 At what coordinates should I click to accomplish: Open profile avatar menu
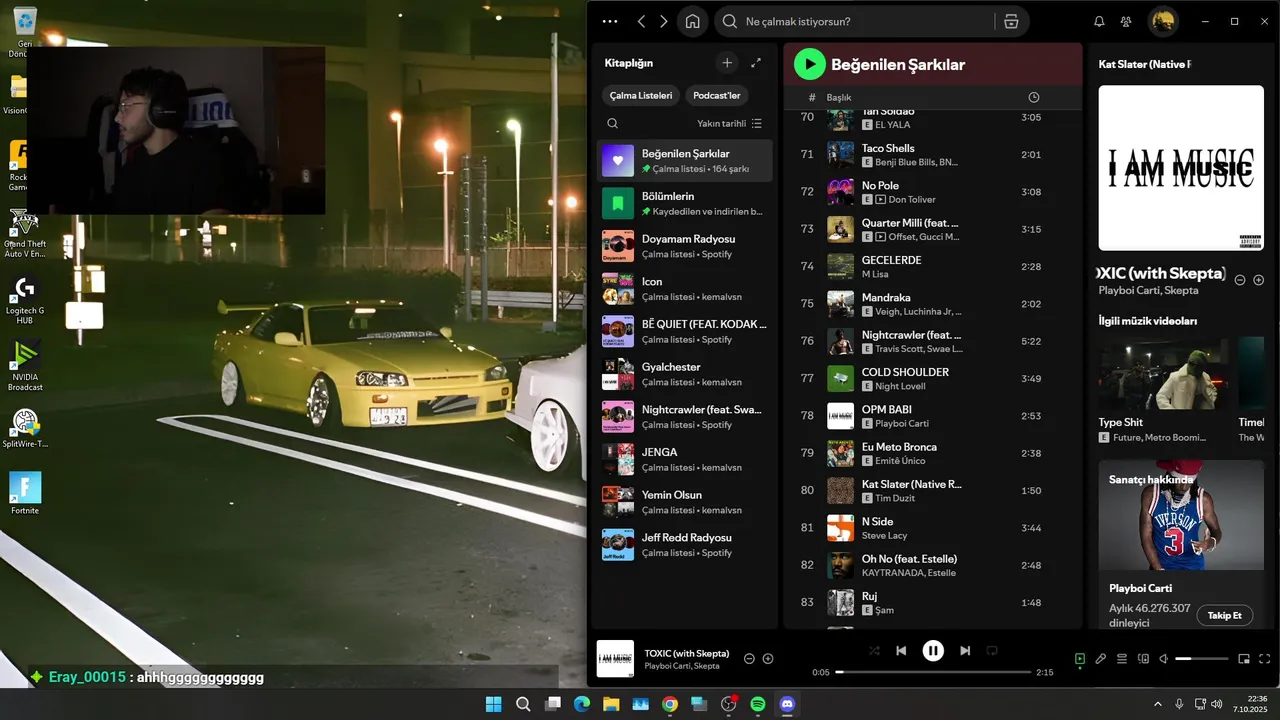tap(1162, 21)
